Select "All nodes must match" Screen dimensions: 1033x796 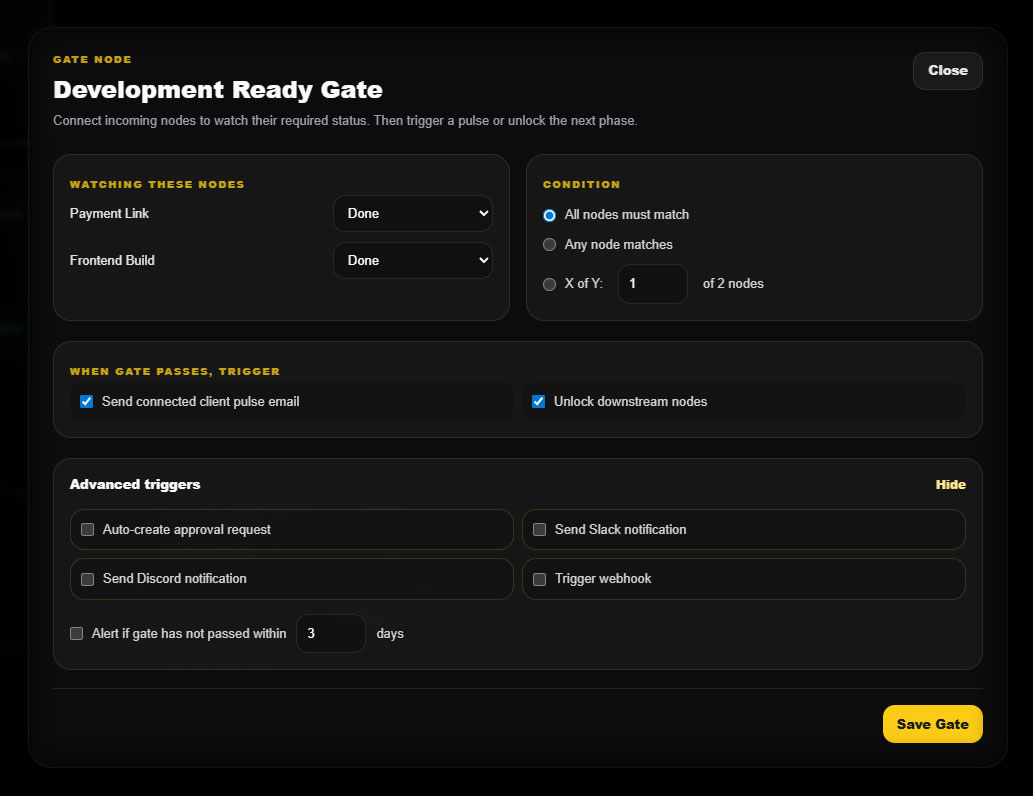(549, 214)
